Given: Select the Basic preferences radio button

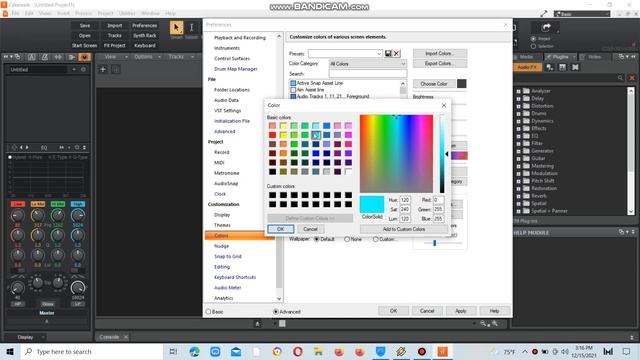Looking at the screenshot, I should pos(209,312).
